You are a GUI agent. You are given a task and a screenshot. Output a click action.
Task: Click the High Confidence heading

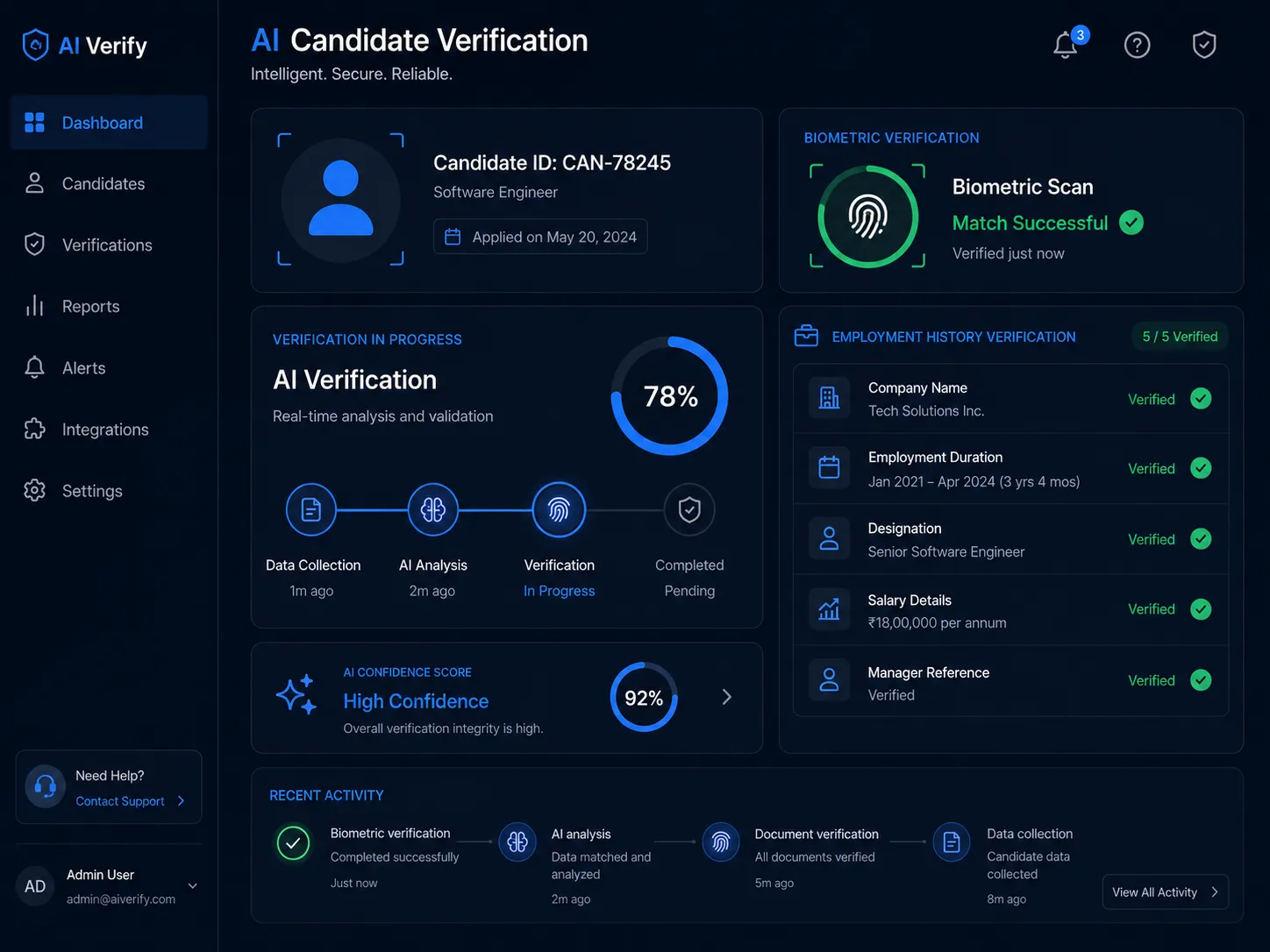point(416,701)
